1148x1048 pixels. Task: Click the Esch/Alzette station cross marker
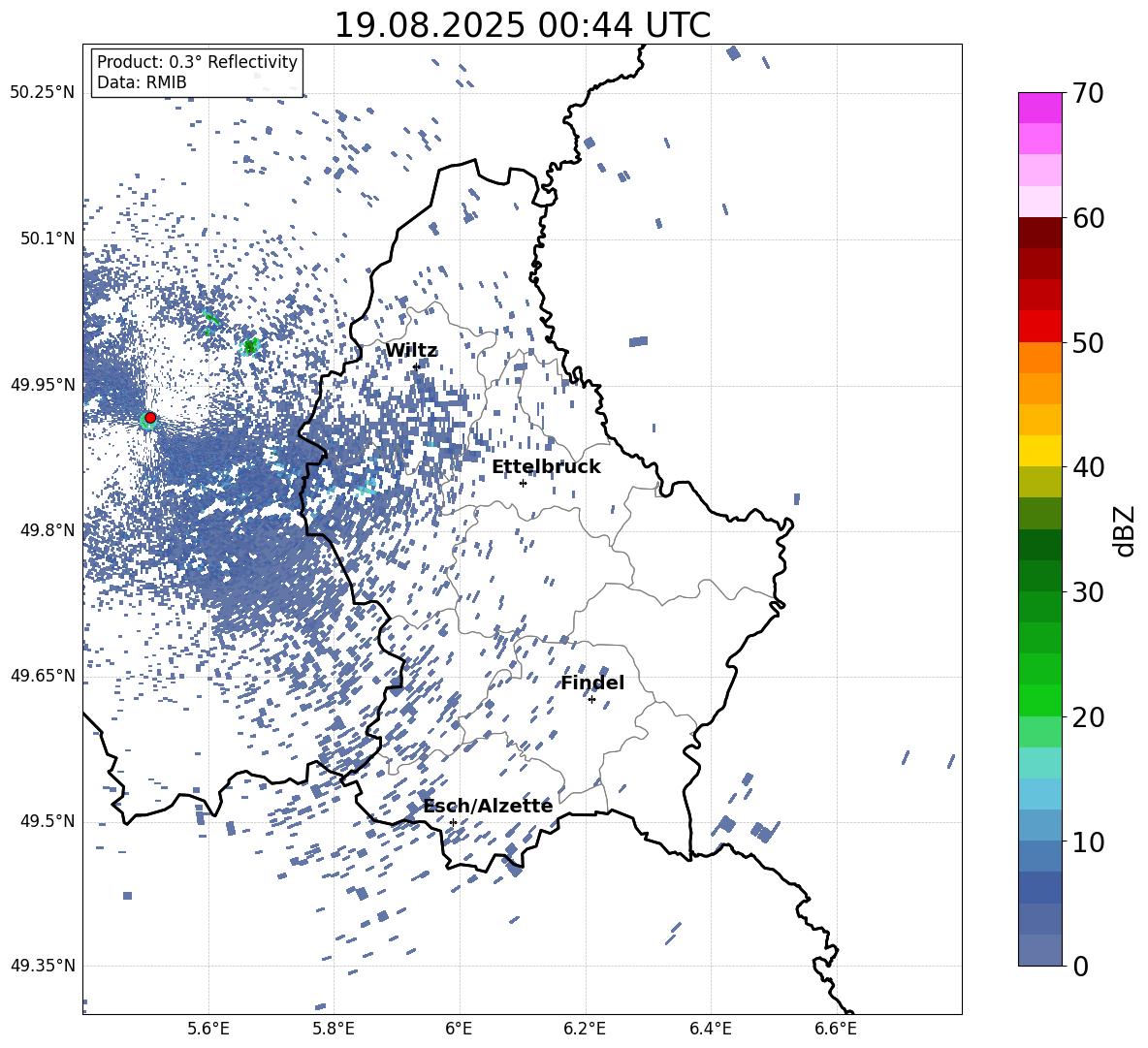tap(453, 822)
